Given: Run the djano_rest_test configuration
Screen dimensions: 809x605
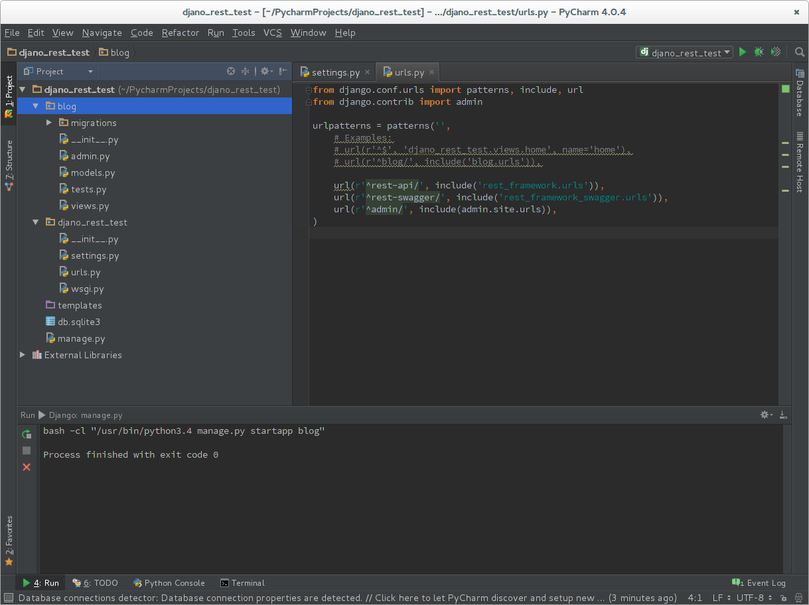Looking at the screenshot, I should click(x=742, y=52).
